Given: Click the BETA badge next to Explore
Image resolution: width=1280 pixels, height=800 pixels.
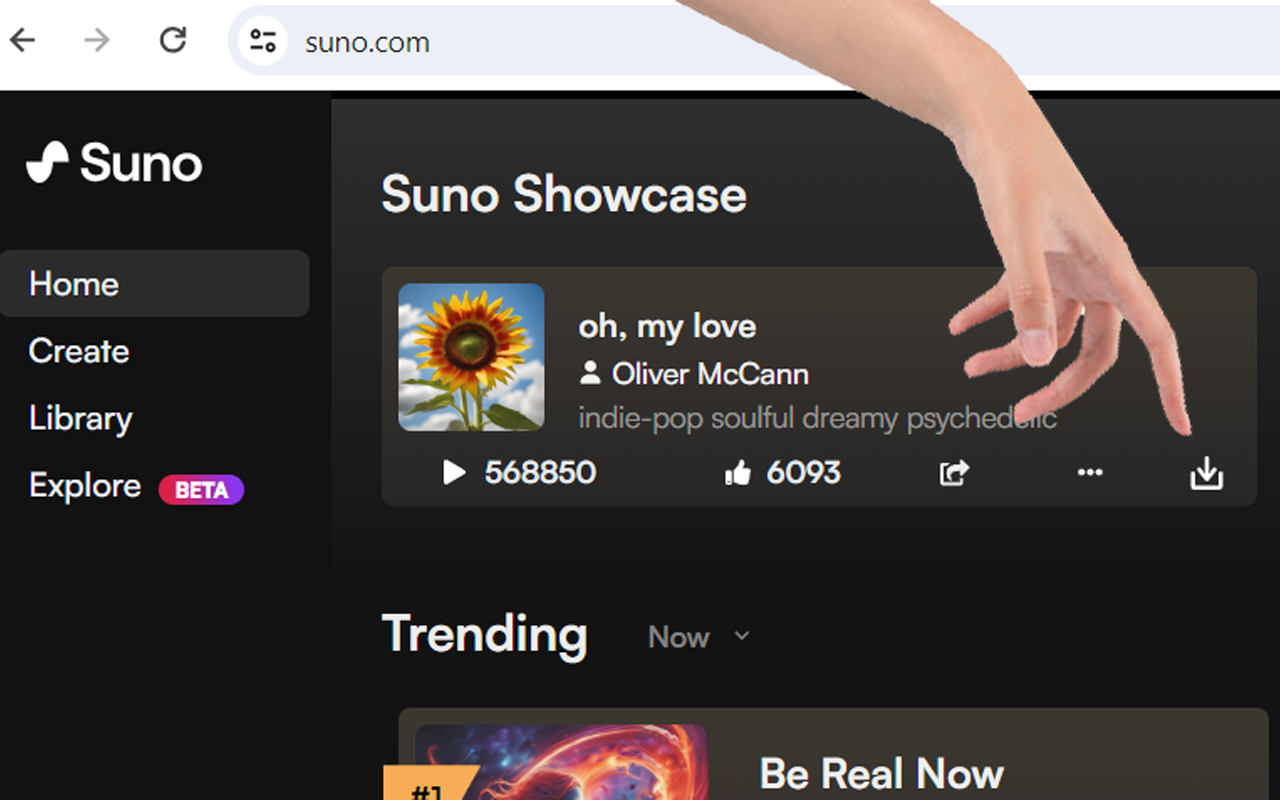Looking at the screenshot, I should click(201, 490).
